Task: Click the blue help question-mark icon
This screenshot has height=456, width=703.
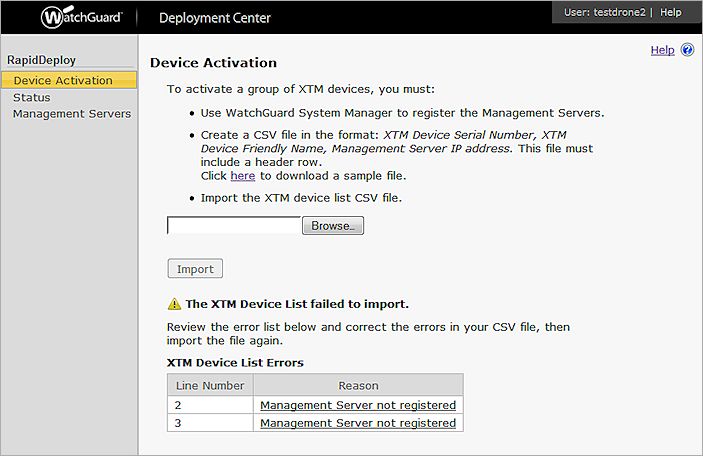Action: [687, 49]
